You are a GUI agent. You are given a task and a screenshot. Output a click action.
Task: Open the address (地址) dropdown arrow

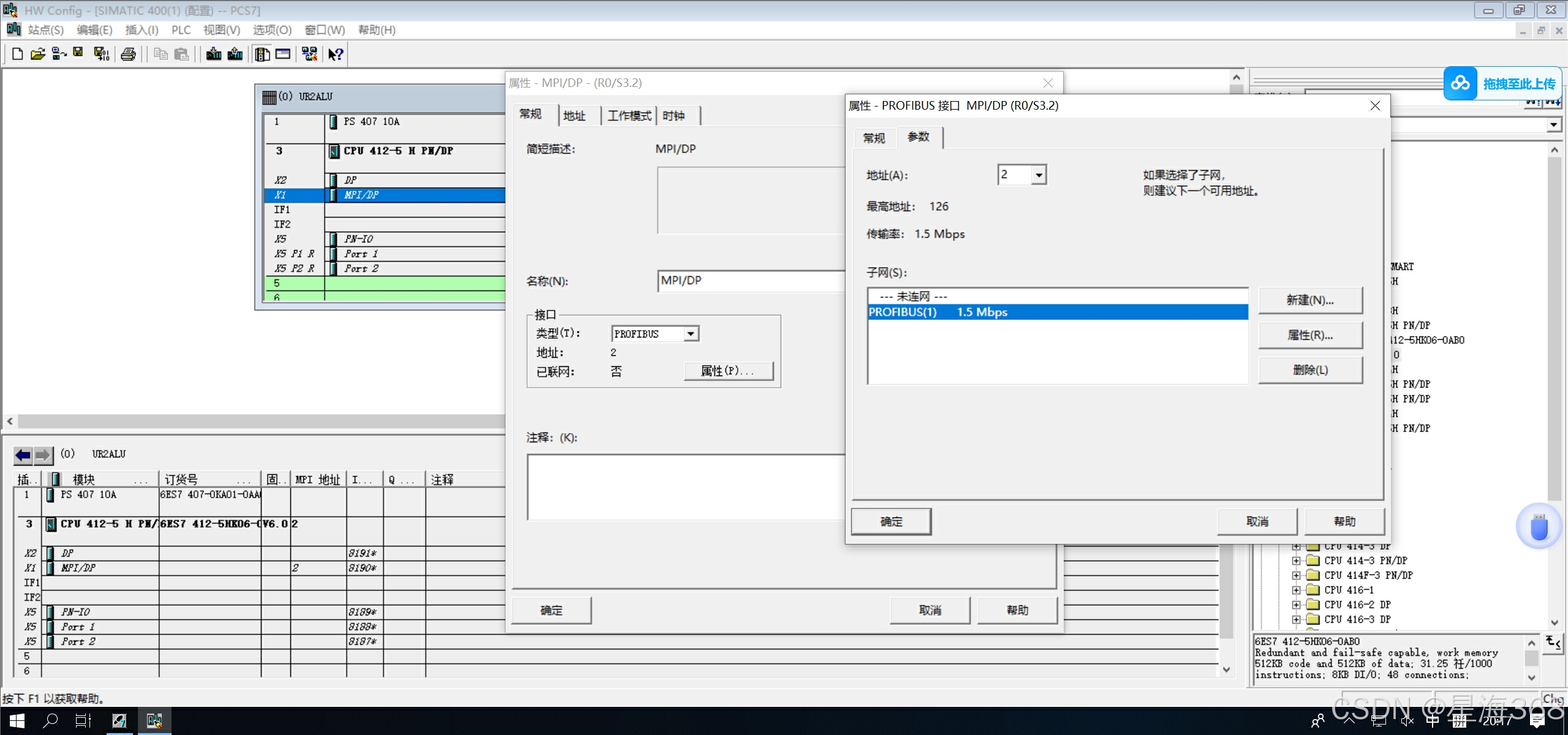(x=1039, y=175)
